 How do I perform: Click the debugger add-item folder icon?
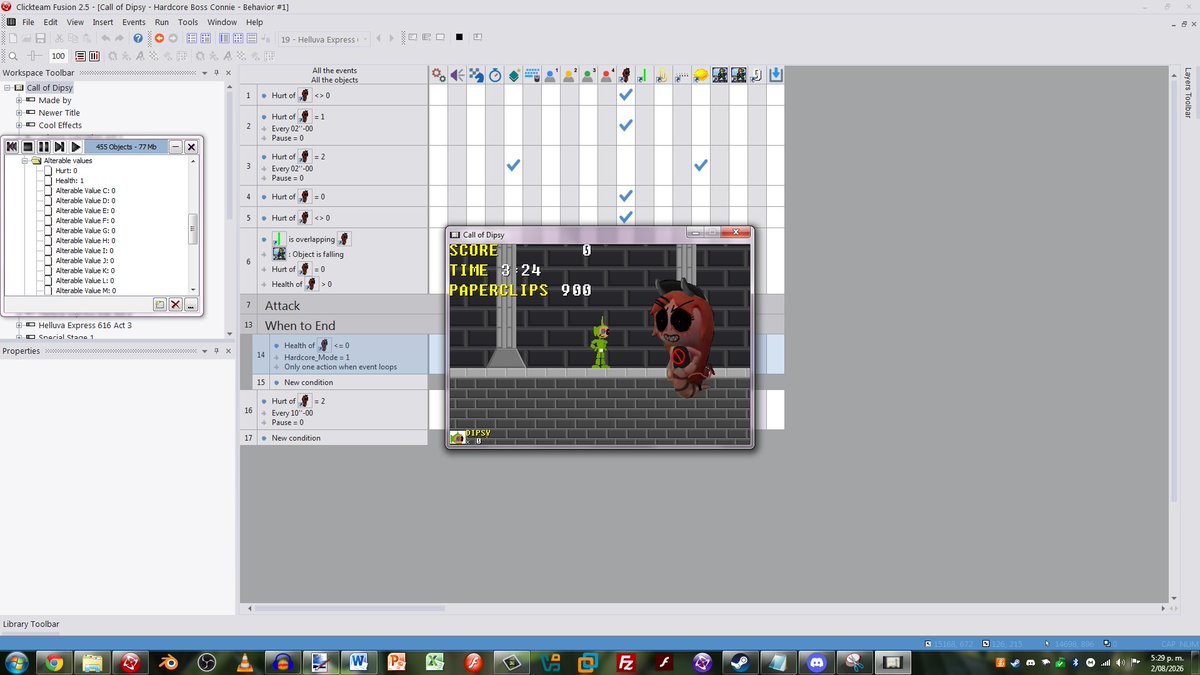159,304
